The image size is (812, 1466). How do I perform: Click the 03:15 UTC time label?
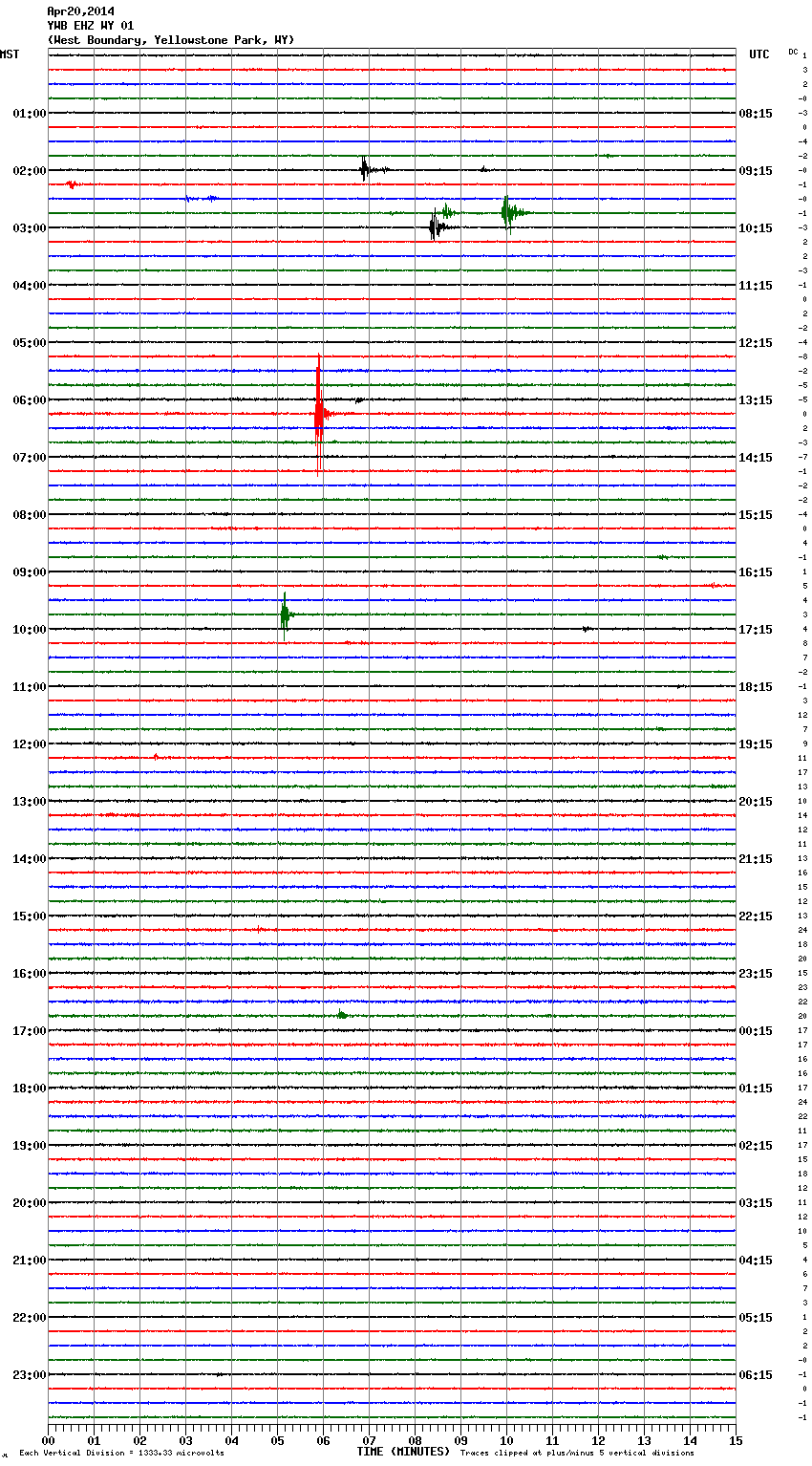pos(756,1202)
